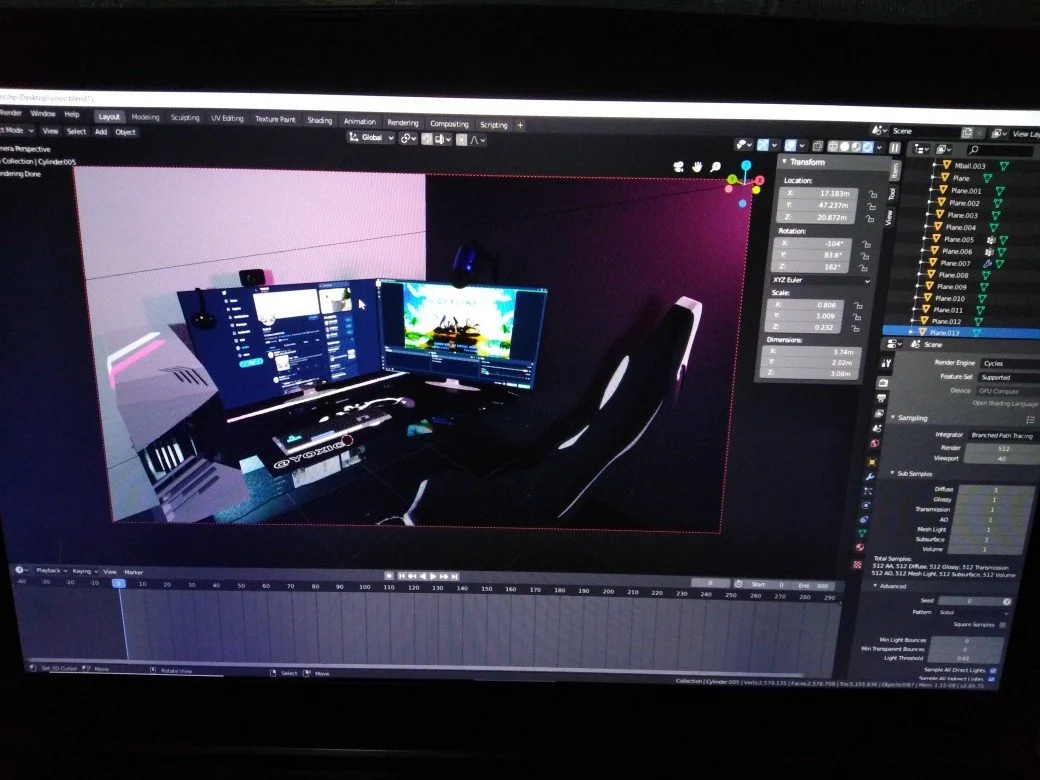The width and height of the screenshot is (1040, 780).
Task: Toggle Square Samples checkbox
Action: (1002, 625)
